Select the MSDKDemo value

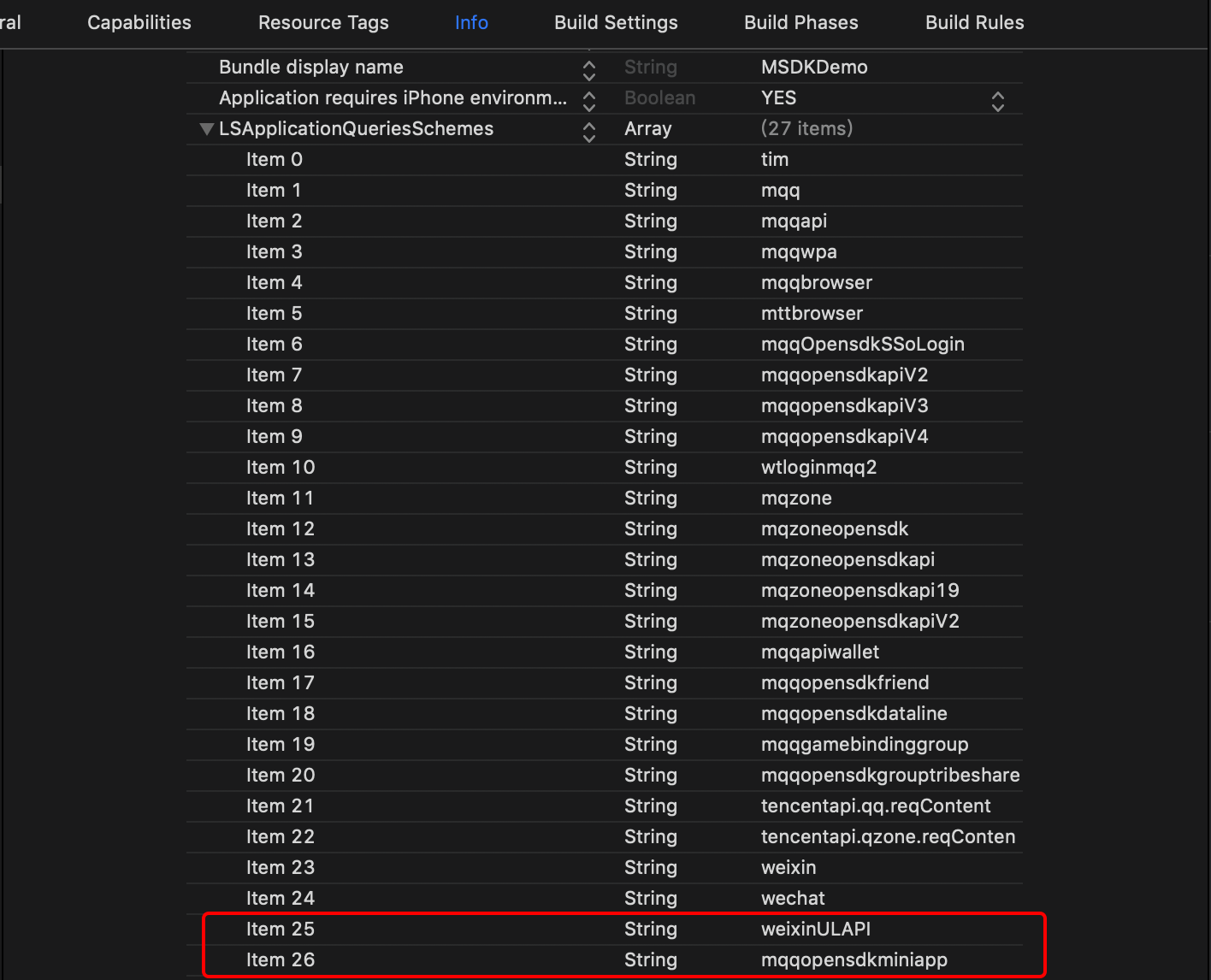tap(814, 68)
